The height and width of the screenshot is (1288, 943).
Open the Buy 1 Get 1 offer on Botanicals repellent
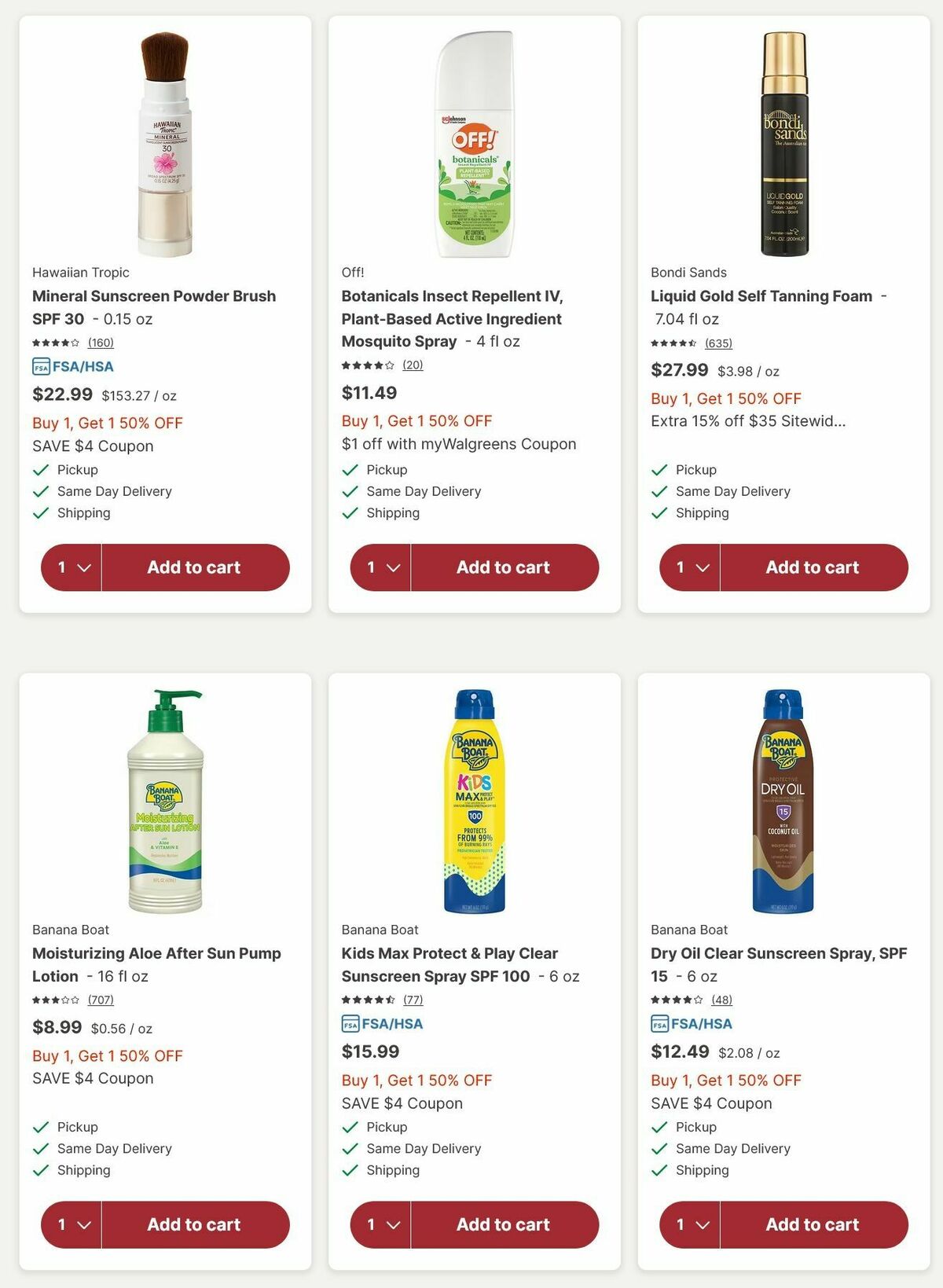(x=416, y=420)
